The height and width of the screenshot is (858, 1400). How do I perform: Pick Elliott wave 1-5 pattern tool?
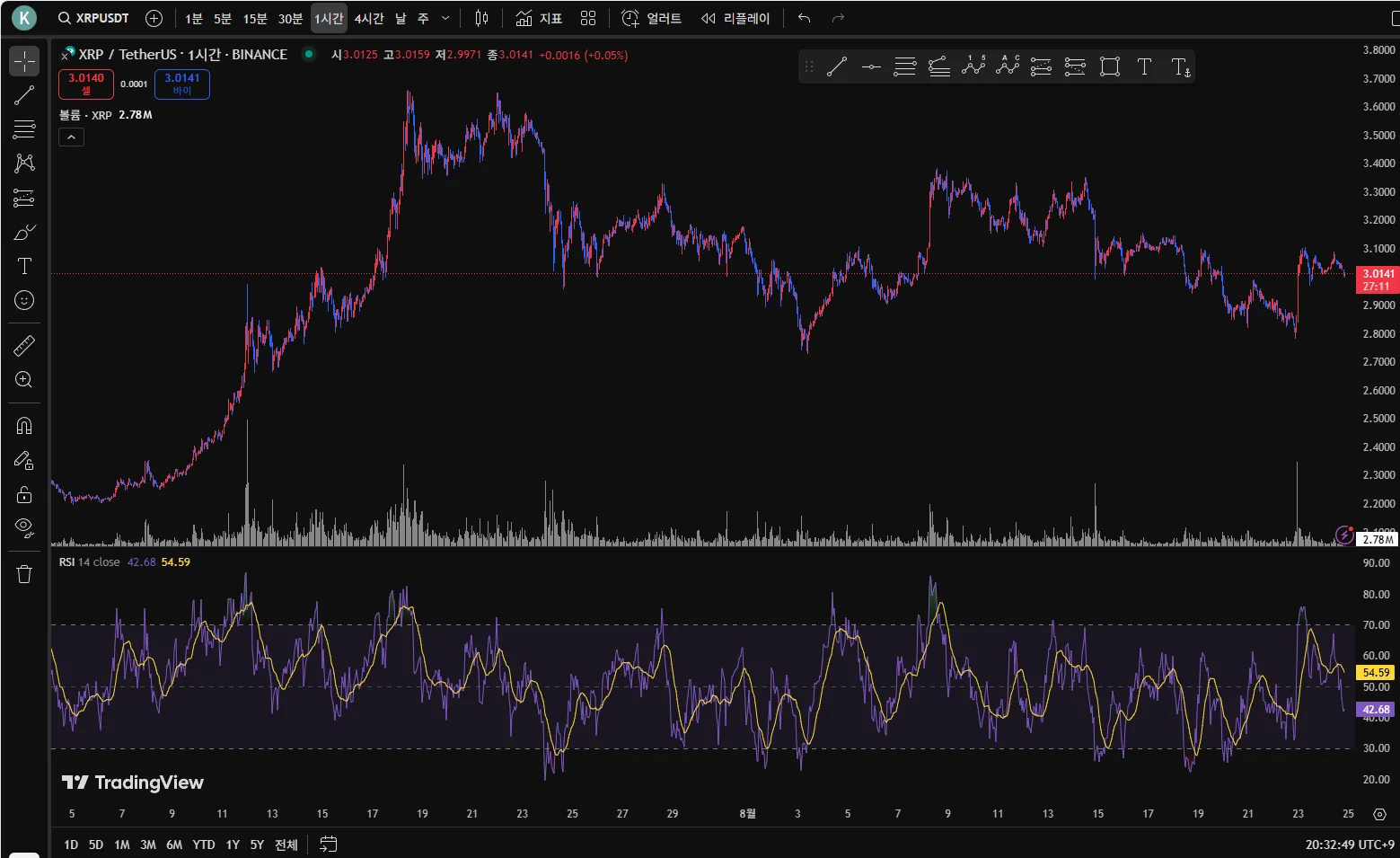tap(973, 66)
